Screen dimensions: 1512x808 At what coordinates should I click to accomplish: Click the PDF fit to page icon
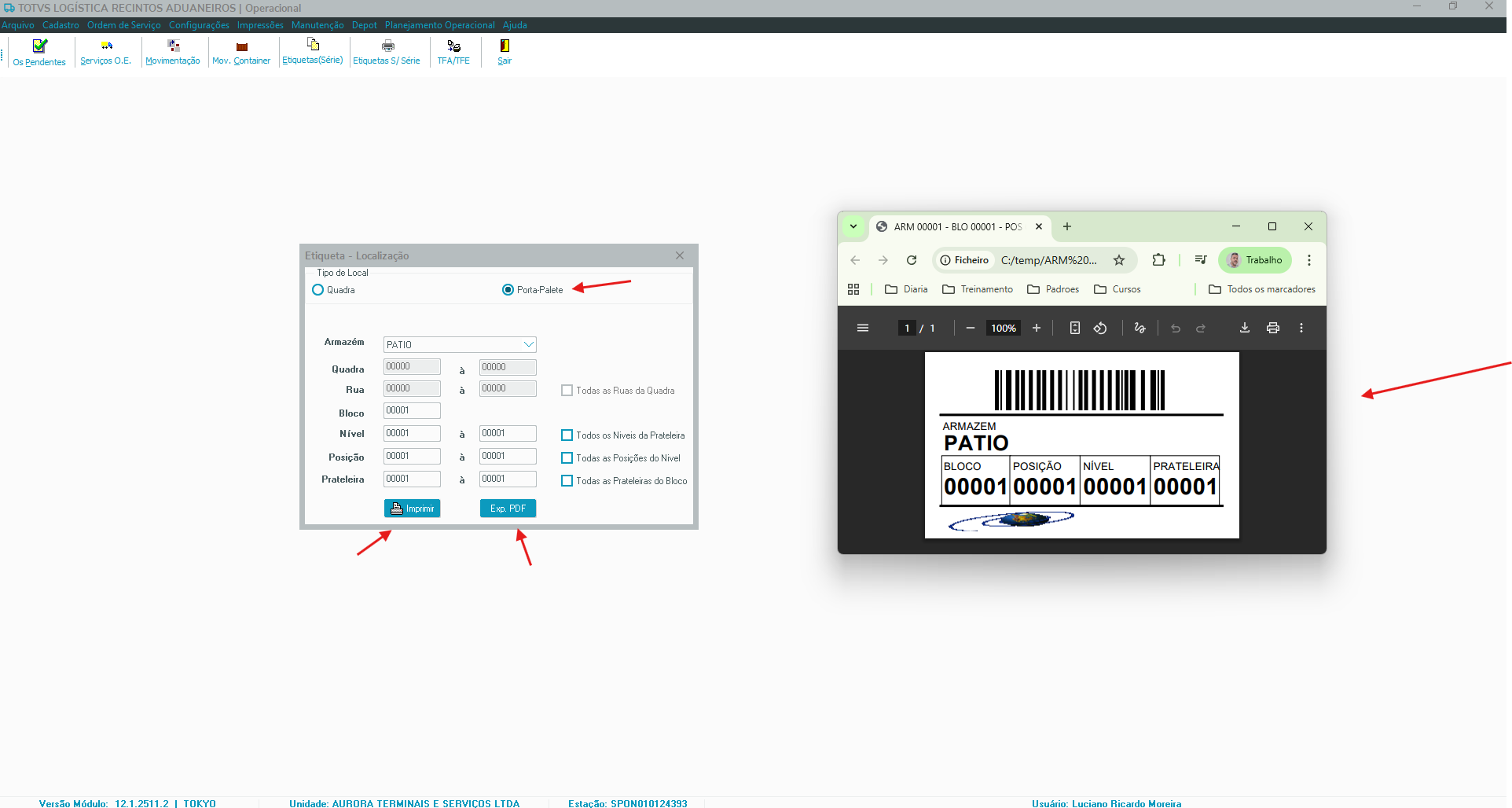1075,328
